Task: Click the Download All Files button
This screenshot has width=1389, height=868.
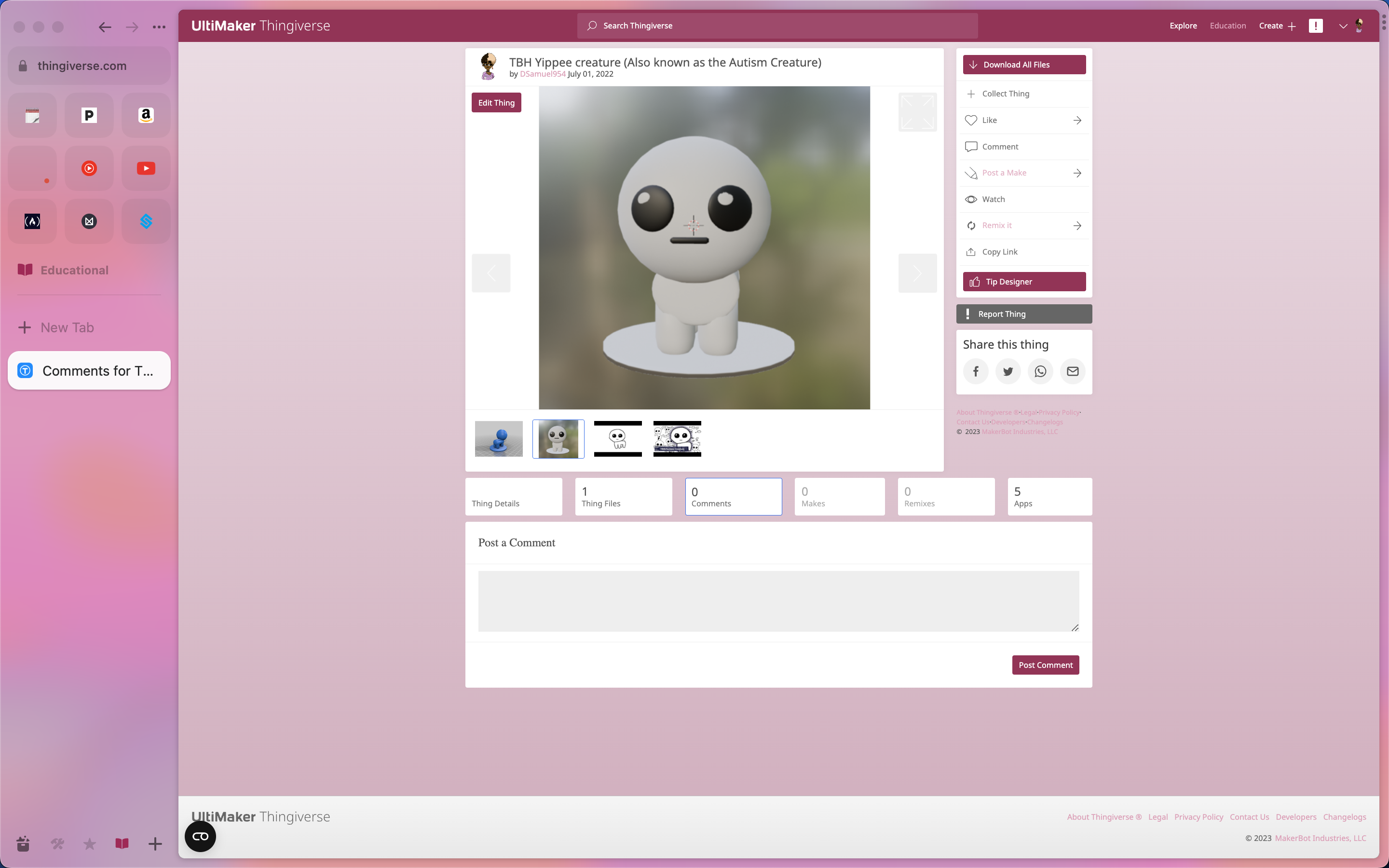Action: [x=1023, y=64]
